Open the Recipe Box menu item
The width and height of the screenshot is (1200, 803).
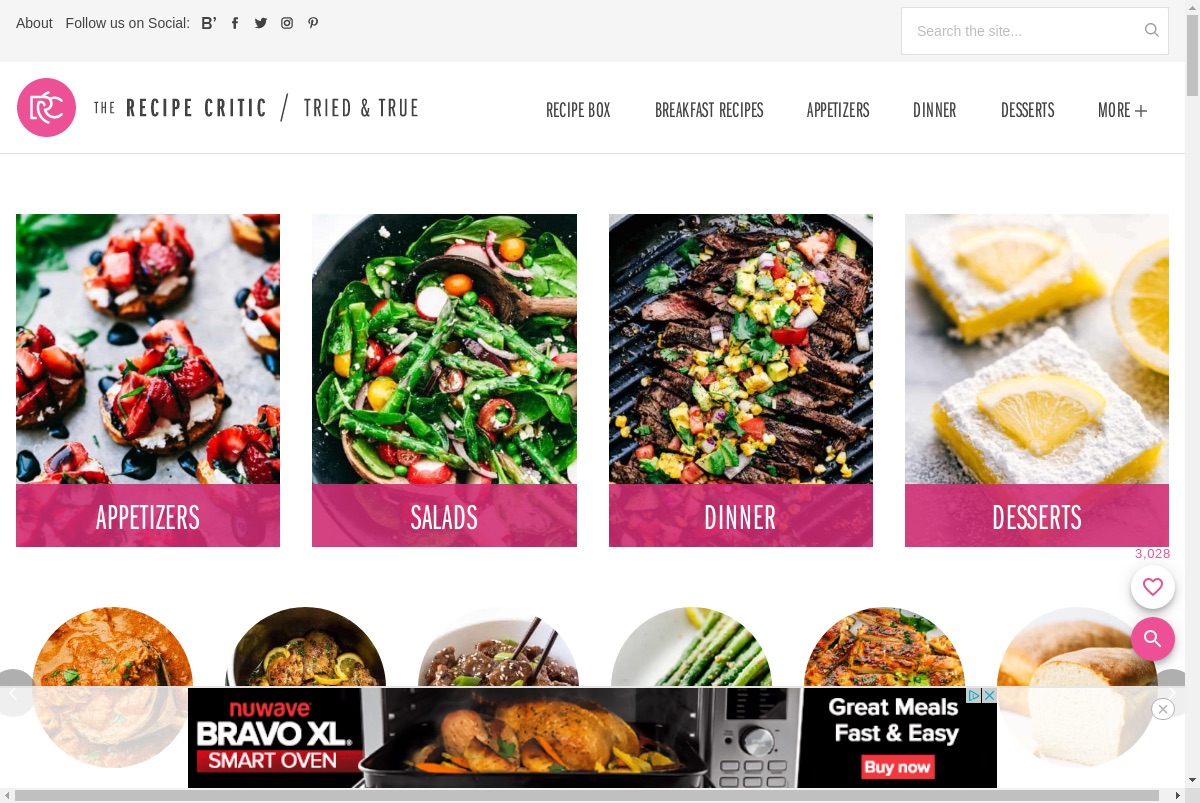578,110
